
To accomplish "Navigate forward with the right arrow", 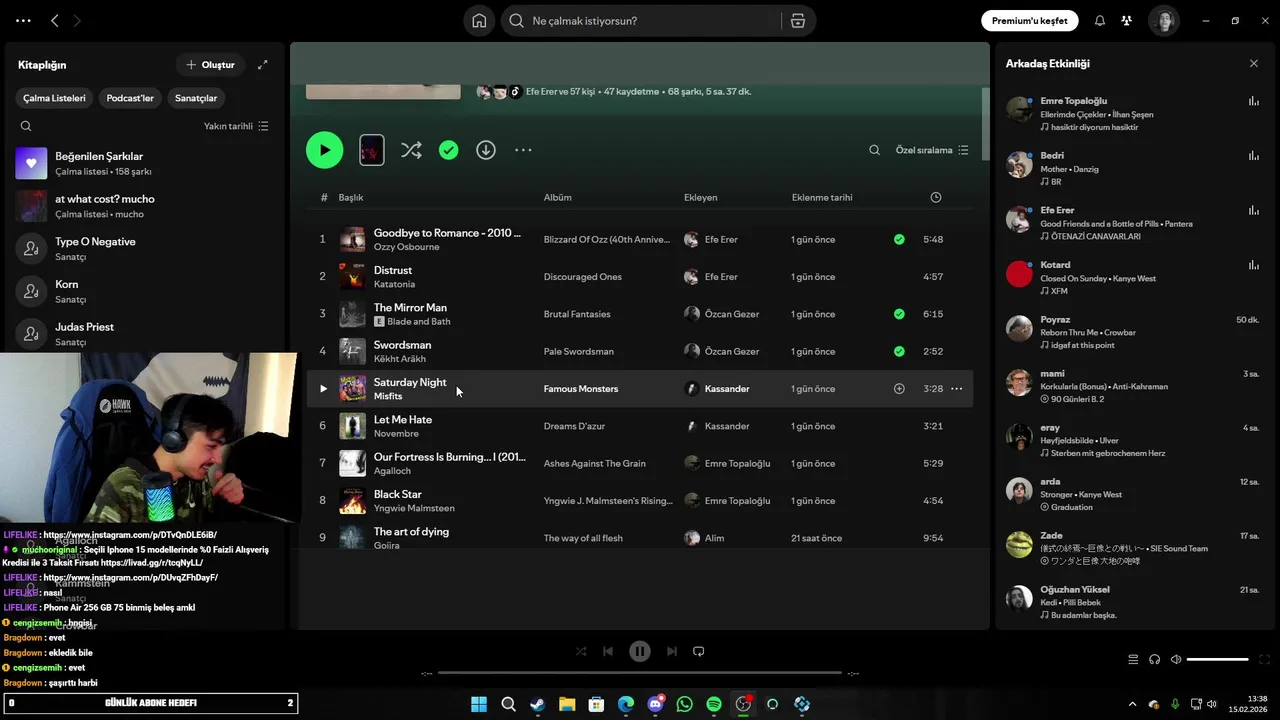I will 77,21.
